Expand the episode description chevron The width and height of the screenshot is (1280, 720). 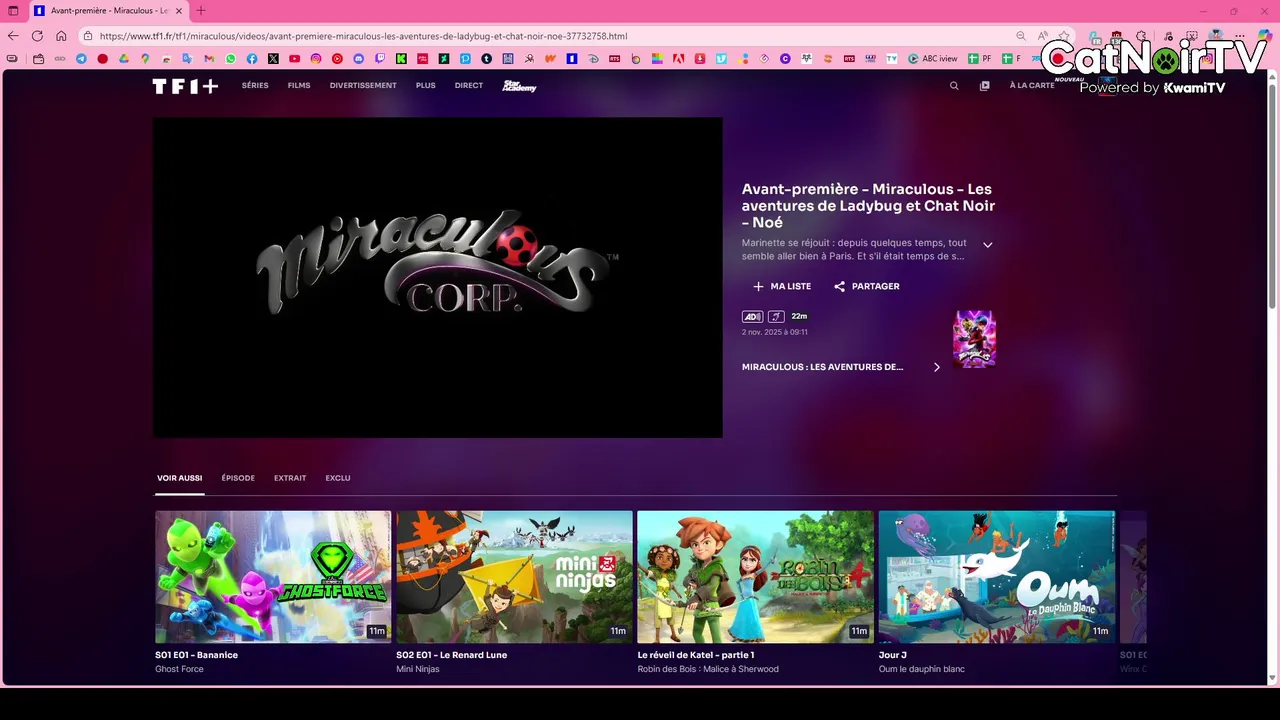pyautogui.click(x=987, y=245)
